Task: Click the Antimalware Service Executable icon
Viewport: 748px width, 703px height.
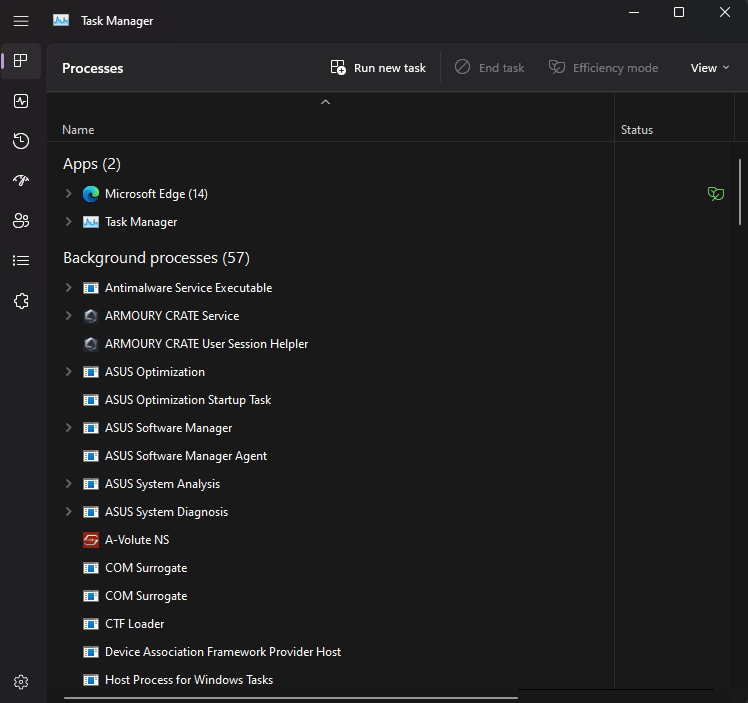Action: point(91,288)
